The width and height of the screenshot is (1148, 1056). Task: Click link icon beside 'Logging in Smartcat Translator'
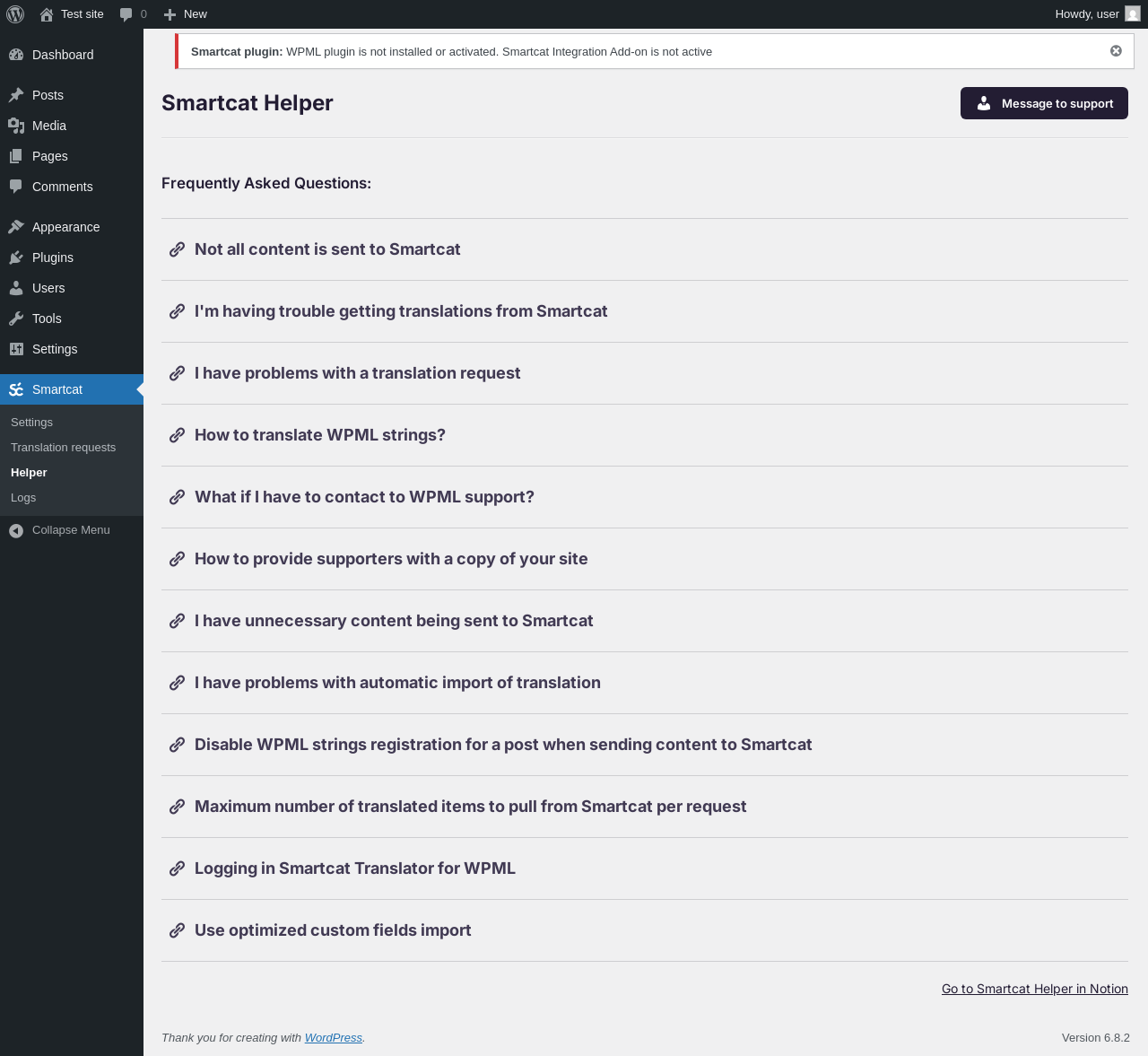coord(178,868)
